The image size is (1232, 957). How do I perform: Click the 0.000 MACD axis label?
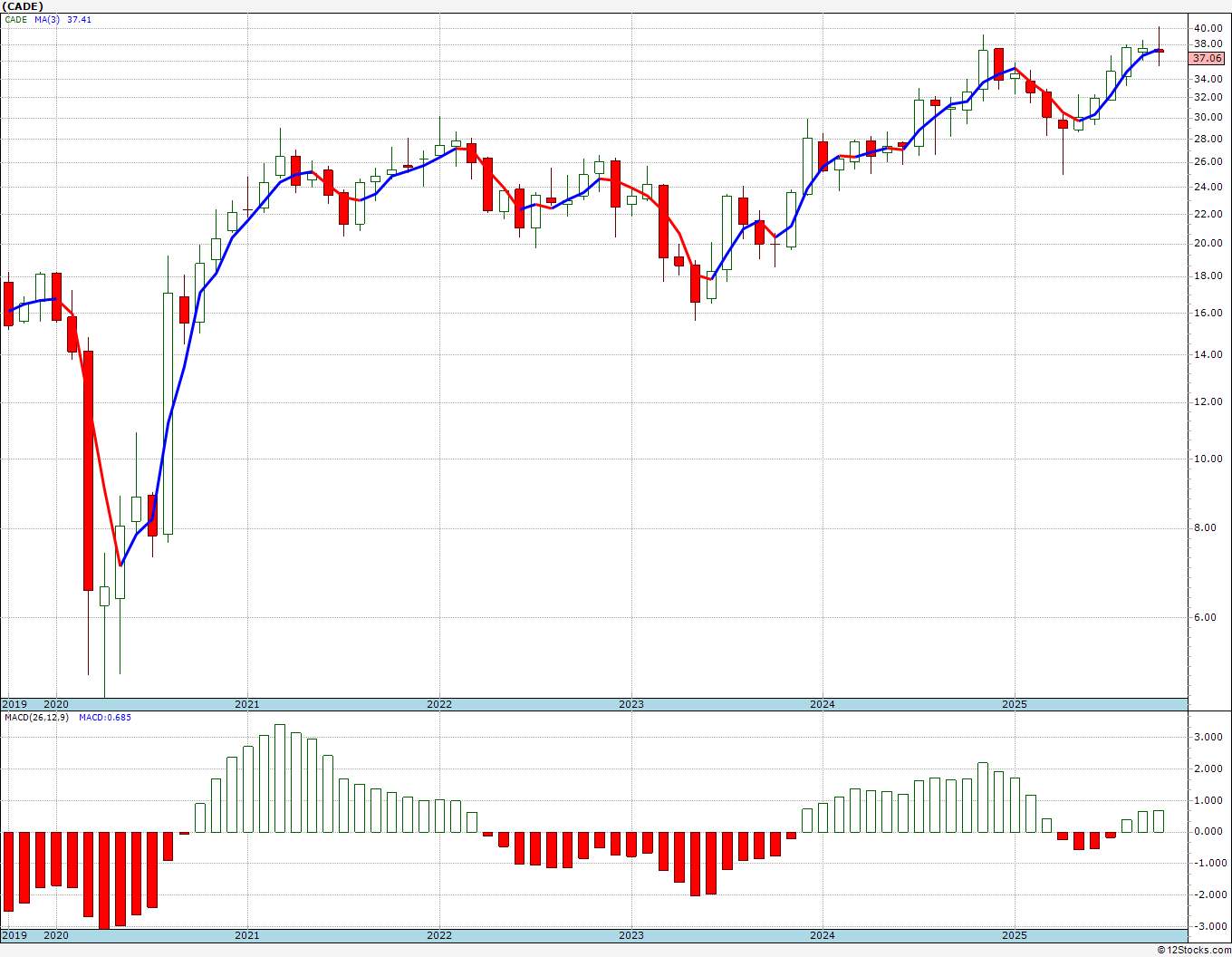point(1208,832)
